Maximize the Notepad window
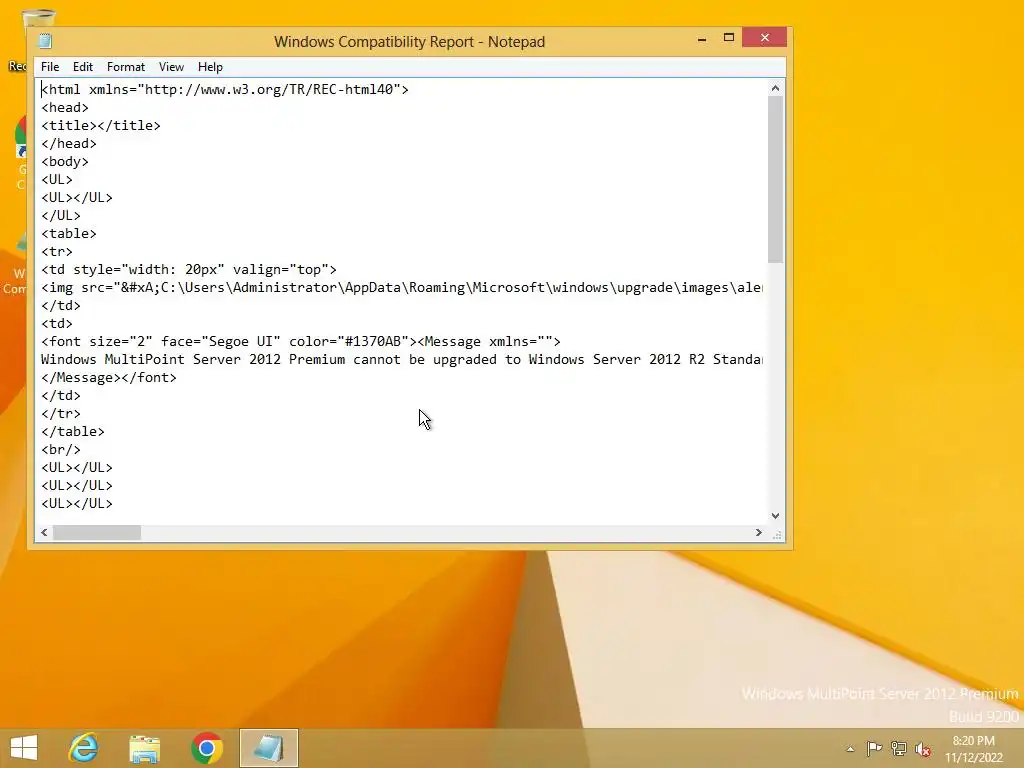1024x768 pixels. pyautogui.click(x=729, y=38)
